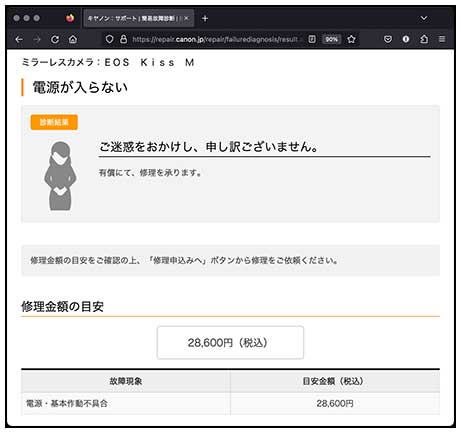The height and width of the screenshot is (433, 461).
Task: Click the 有償にて、修理を承ります text
Action: click(x=150, y=173)
